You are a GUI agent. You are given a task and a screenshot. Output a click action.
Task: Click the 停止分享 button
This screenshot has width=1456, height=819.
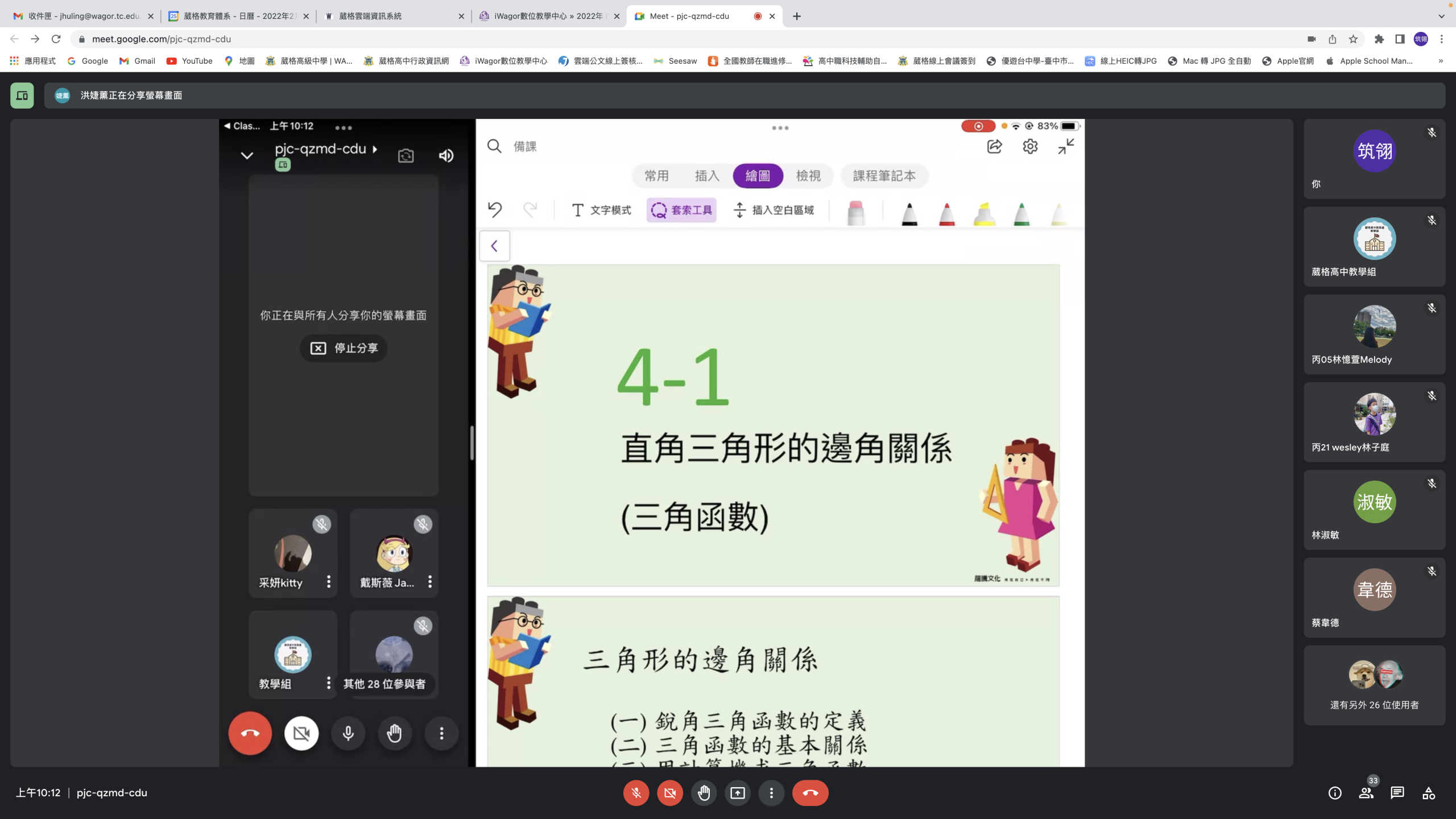coord(344,348)
